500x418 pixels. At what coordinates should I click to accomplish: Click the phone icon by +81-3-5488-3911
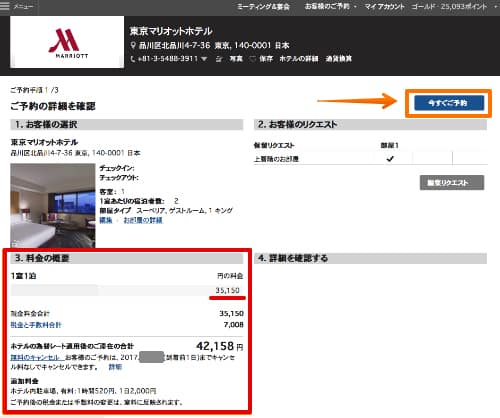pyautogui.click(x=133, y=59)
